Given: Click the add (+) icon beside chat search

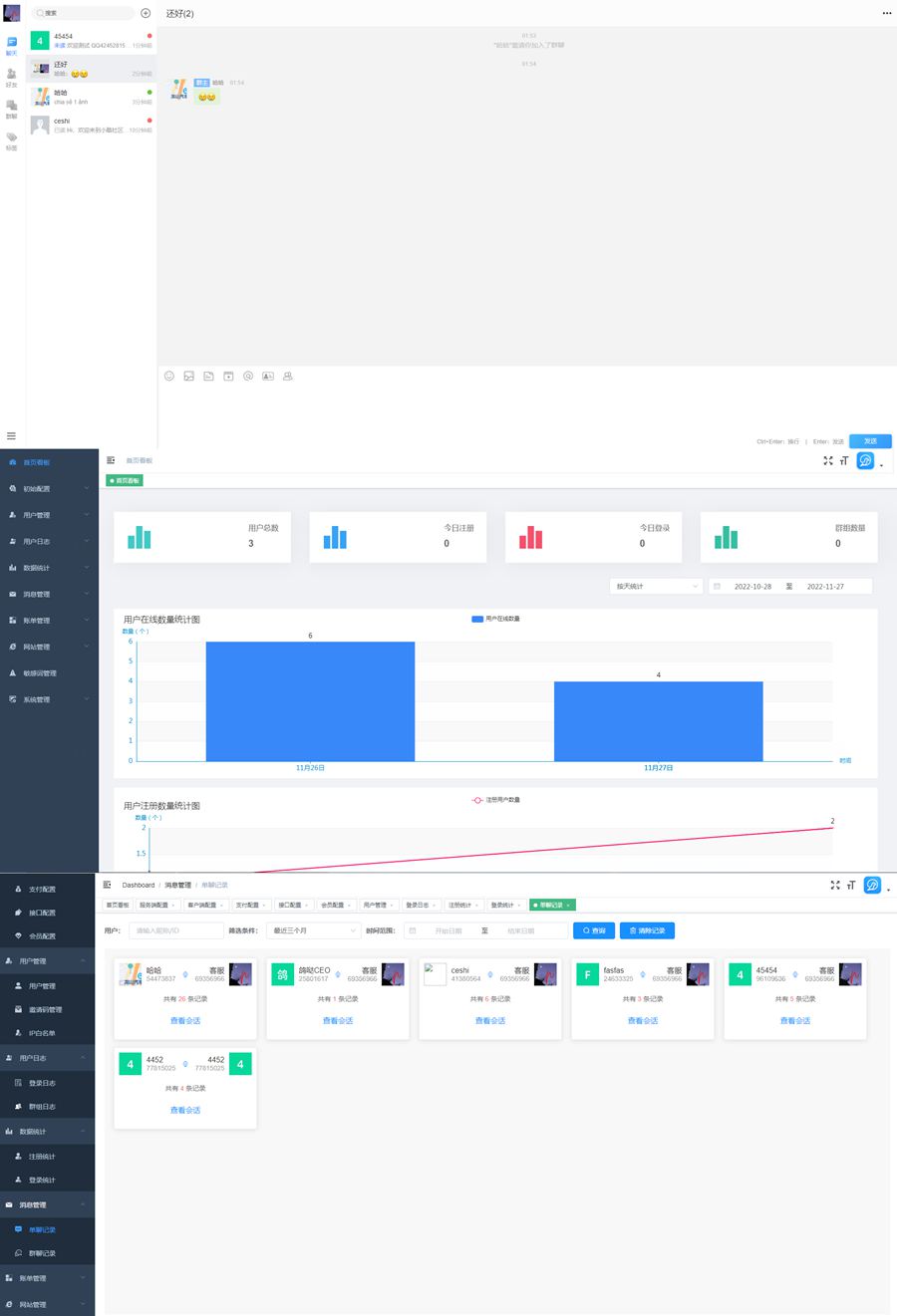Looking at the screenshot, I should [x=146, y=13].
